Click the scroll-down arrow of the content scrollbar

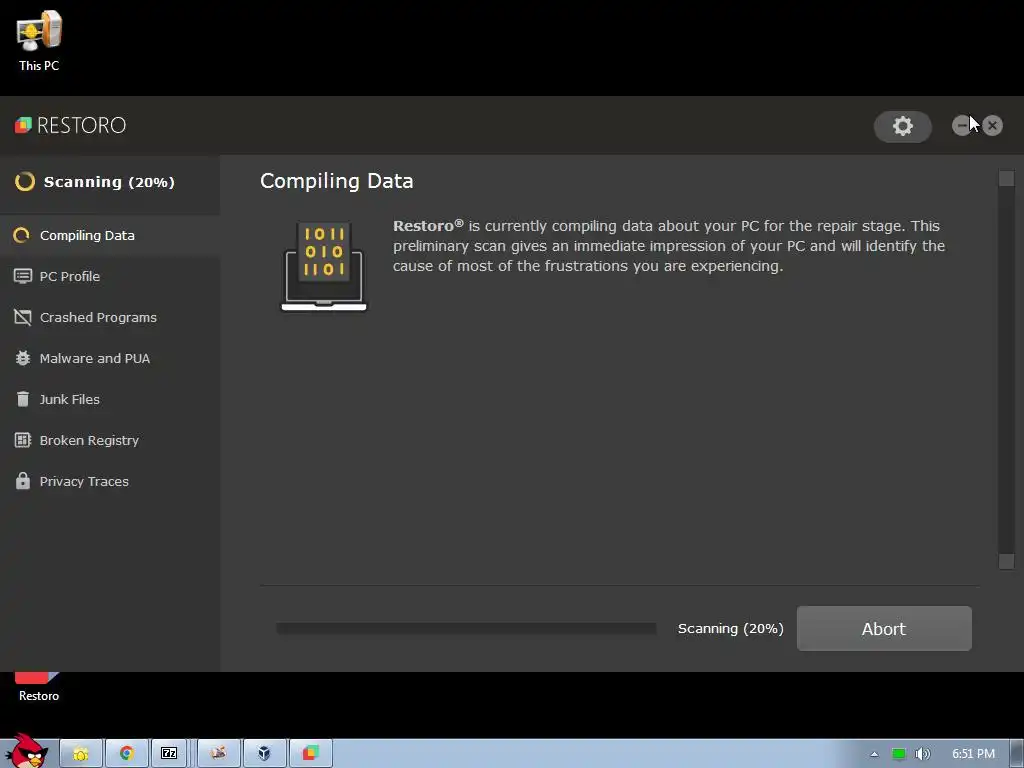point(1006,561)
